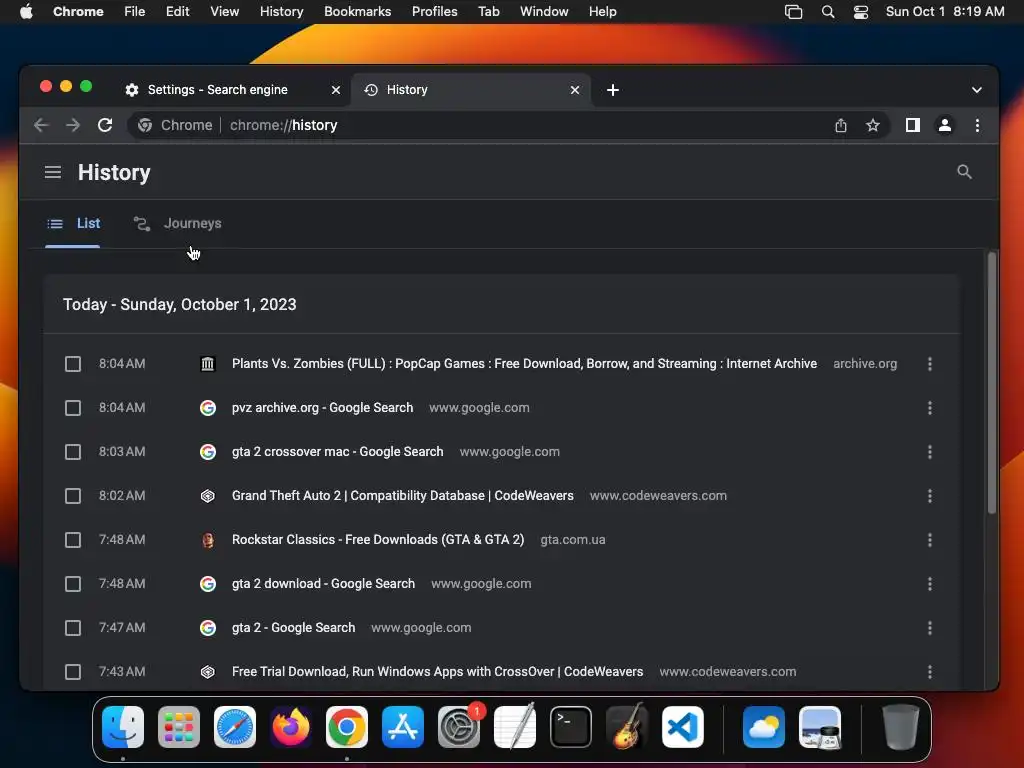Toggle the Chrome side panel
This screenshot has width=1024, height=768.
(912, 125)
